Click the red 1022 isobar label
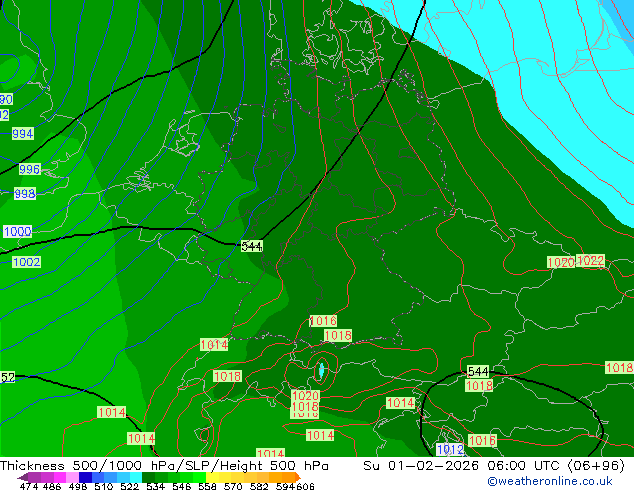Viewport: 634px width, 490px height. (590, 260)
